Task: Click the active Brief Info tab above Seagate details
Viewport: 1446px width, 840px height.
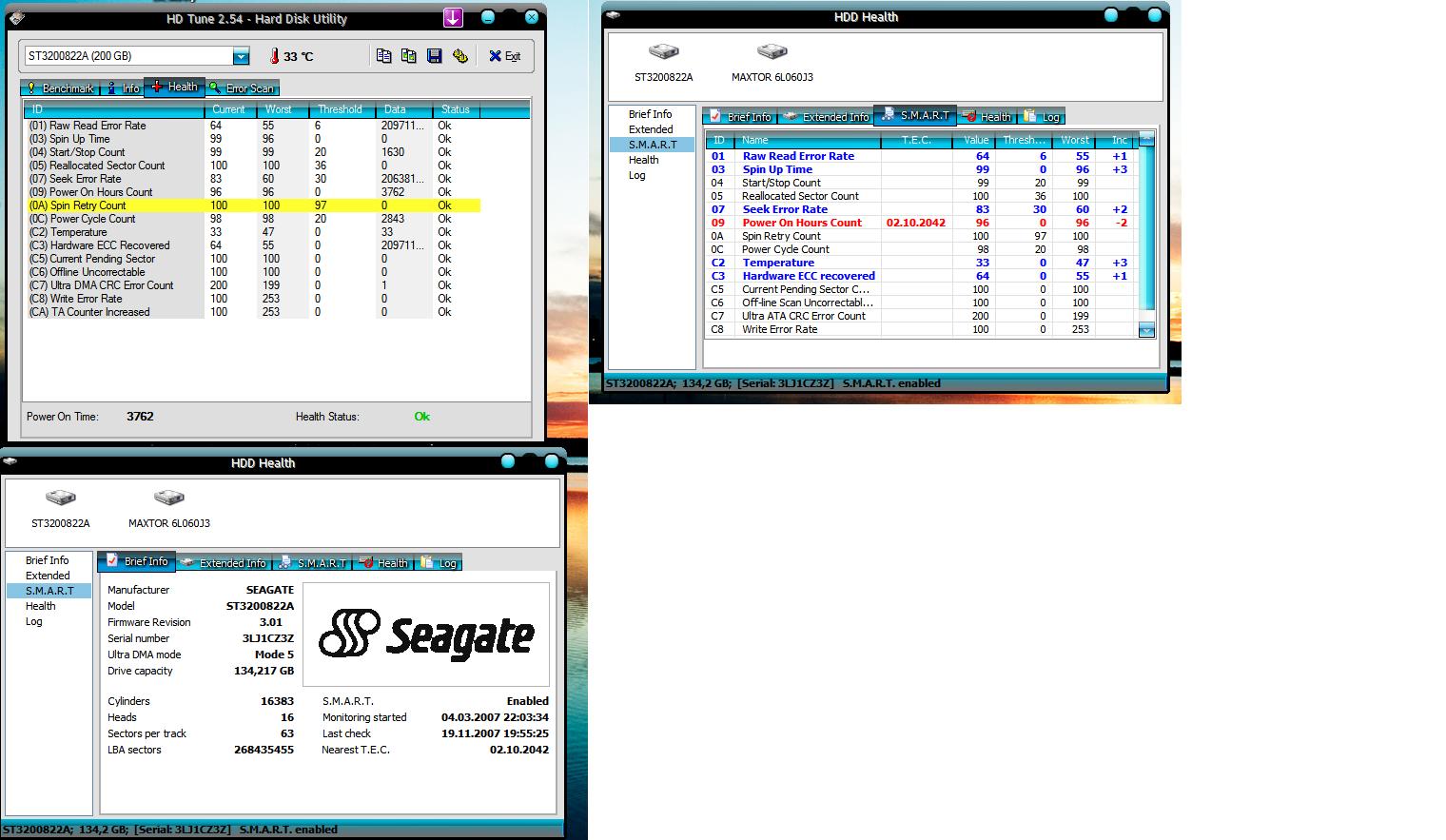Action: [x=136, y=561]
